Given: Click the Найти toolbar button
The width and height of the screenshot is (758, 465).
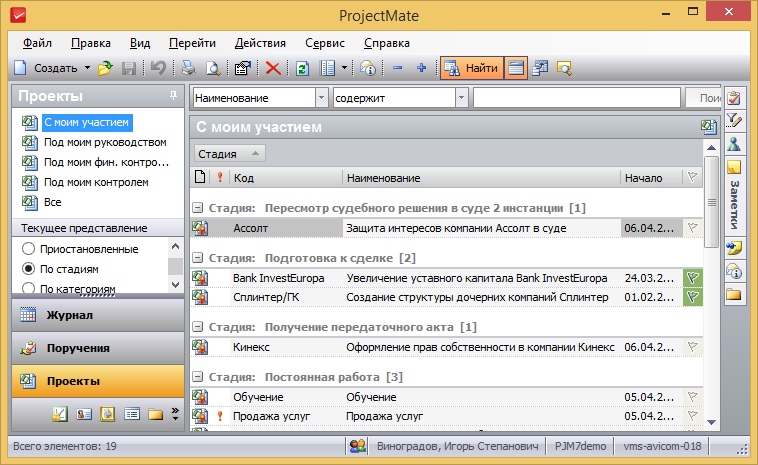Looking at the screenshot, I should 471,68.
